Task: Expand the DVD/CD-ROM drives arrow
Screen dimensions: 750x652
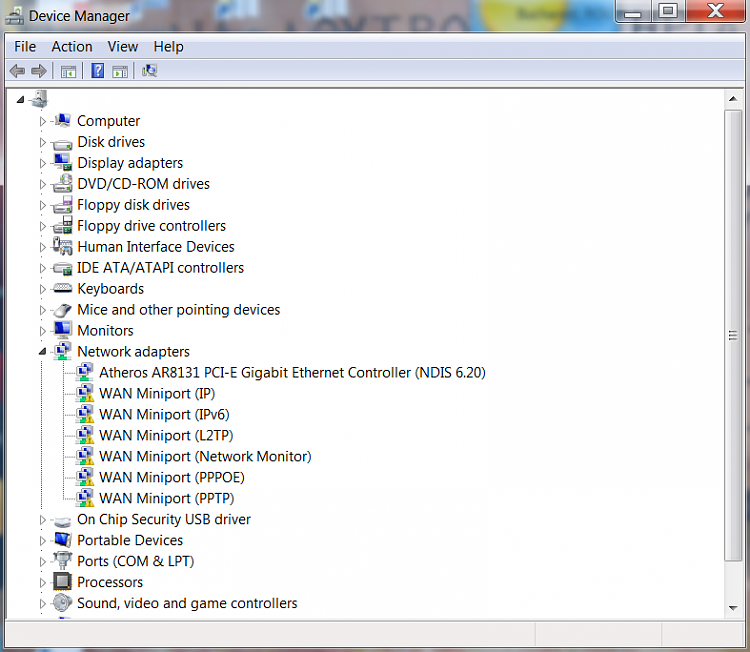Action: pyautogui.click(x=42, y=185)
